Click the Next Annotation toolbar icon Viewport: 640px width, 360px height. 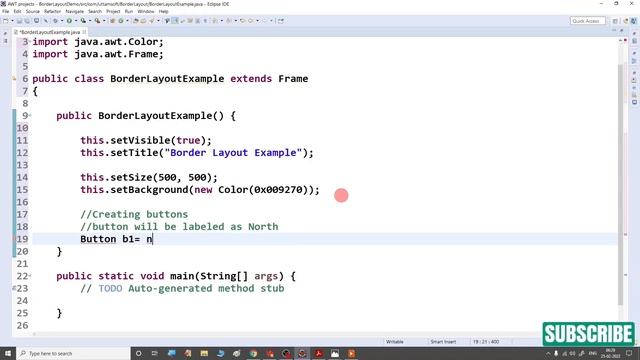215,21
